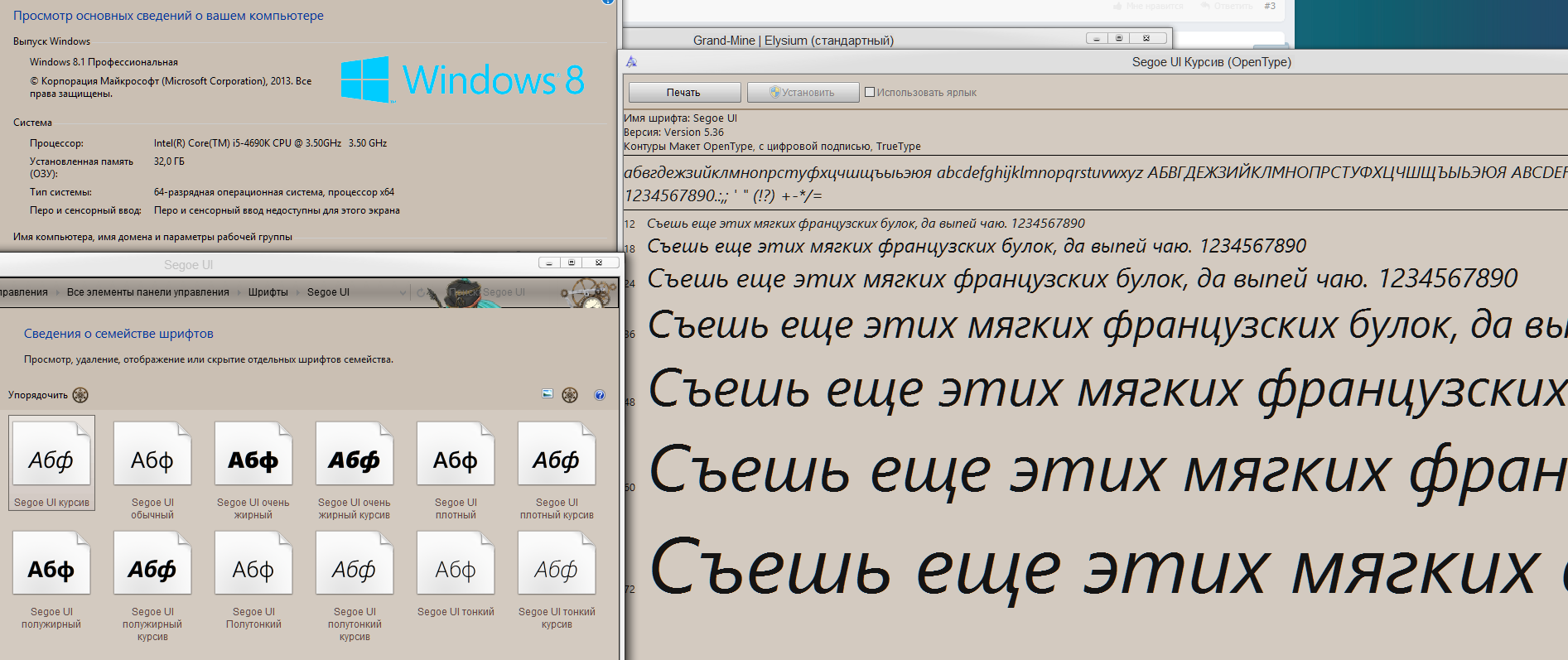Close the Grand-Mine Elysium window

point(1146,38)
